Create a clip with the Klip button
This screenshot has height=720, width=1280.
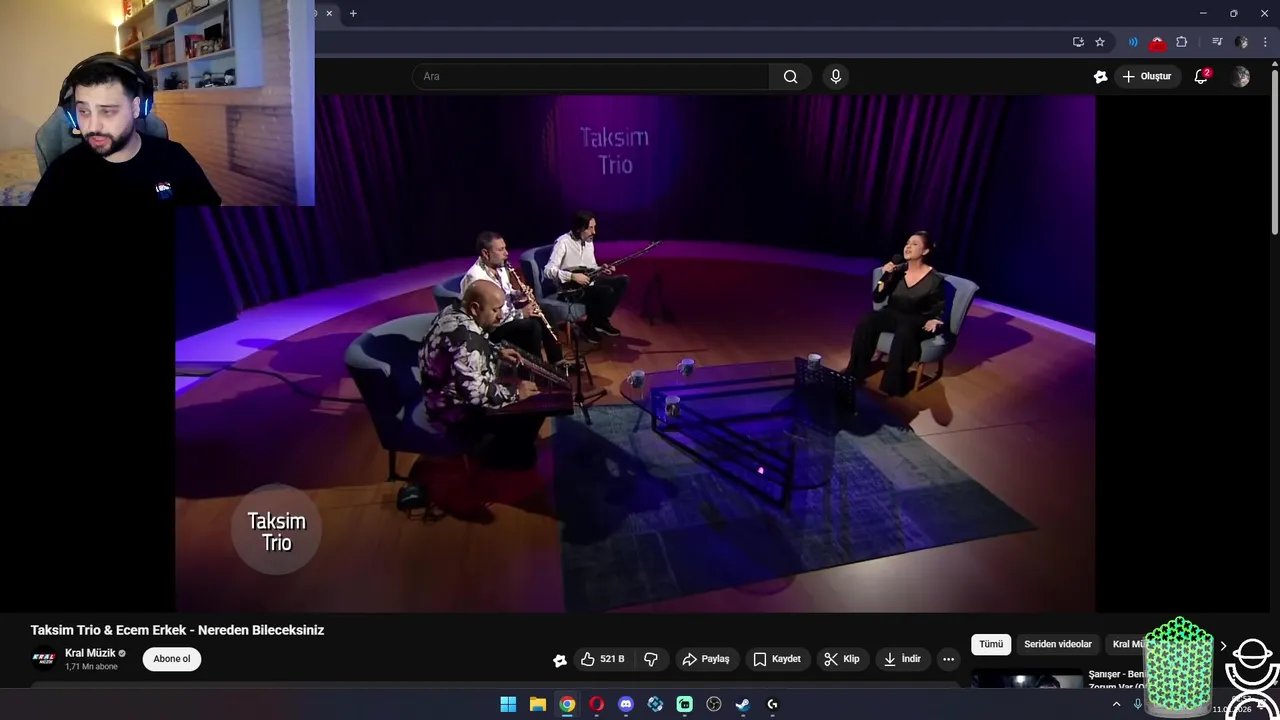[842, 659]
